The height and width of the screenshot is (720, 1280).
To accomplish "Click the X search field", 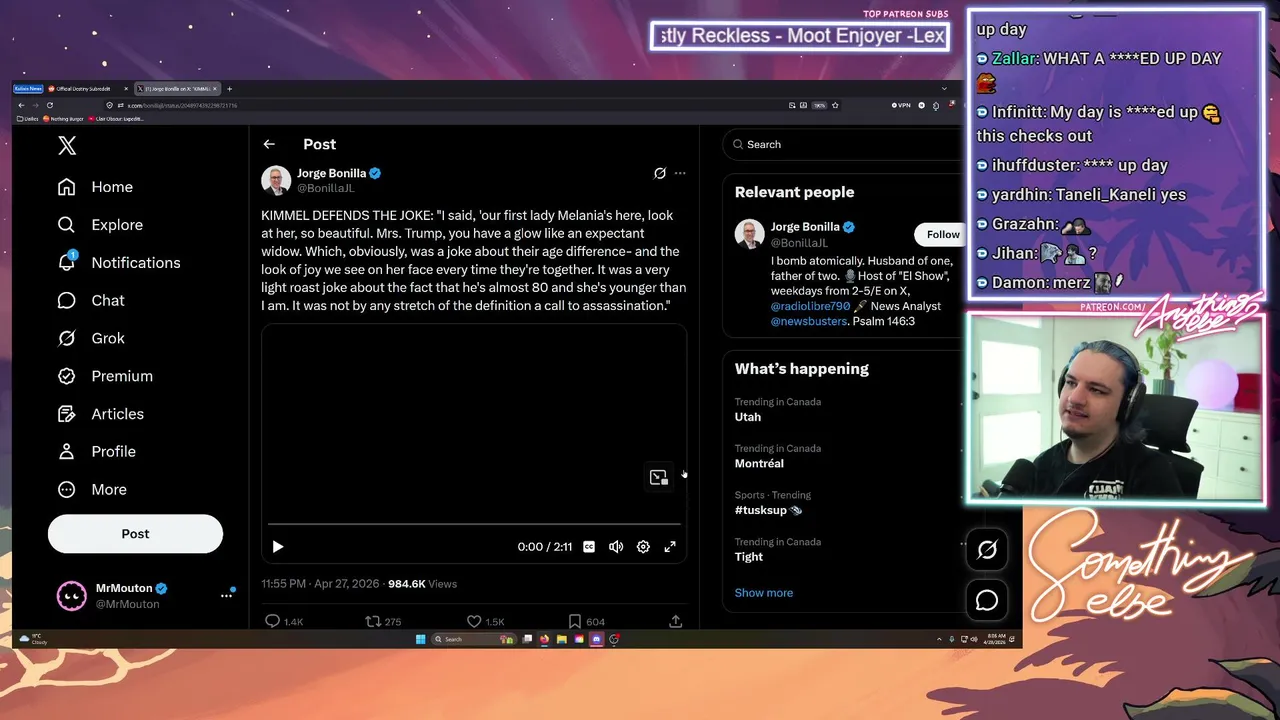I will click(842, 144).
